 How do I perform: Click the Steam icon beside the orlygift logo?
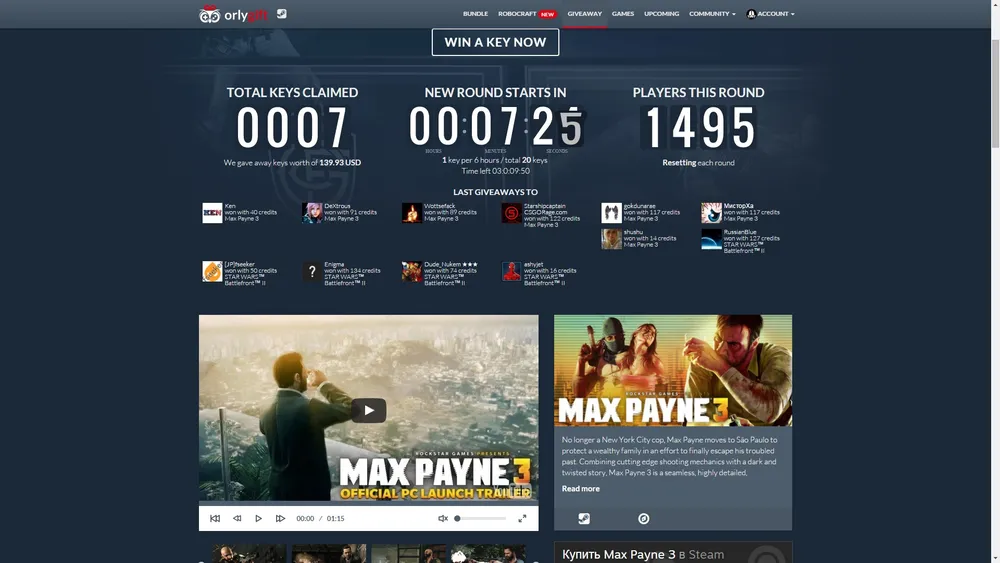click(282, 14)
